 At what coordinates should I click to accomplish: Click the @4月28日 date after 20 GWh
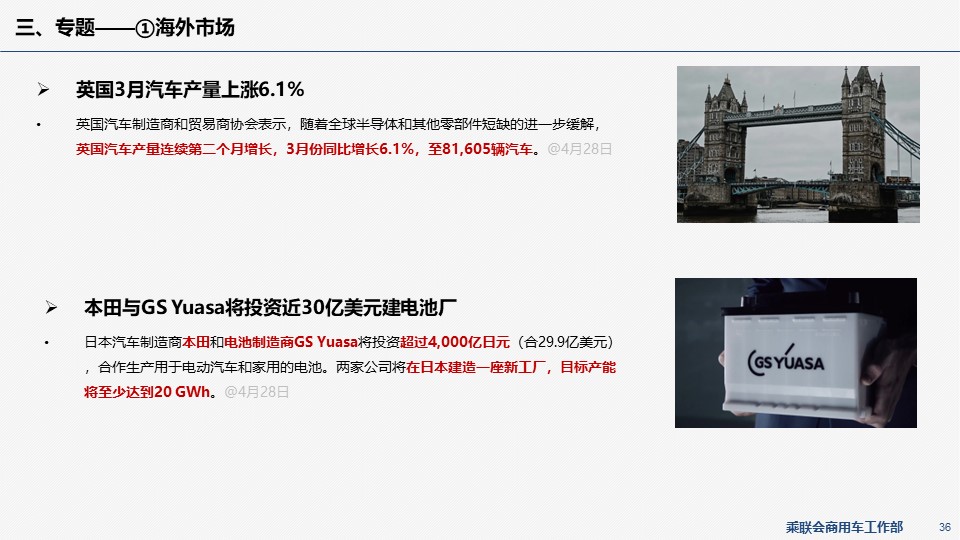click(257, 392)
